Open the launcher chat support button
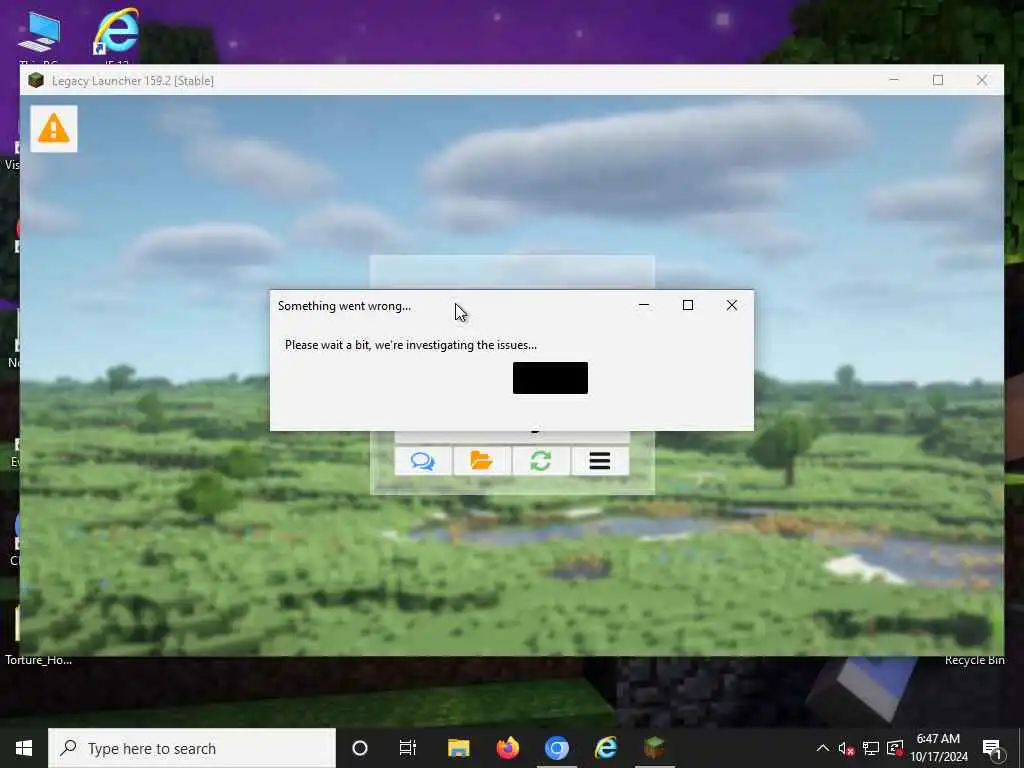The width and height of the screenshot is (1024, 768). tap(423, 461)
